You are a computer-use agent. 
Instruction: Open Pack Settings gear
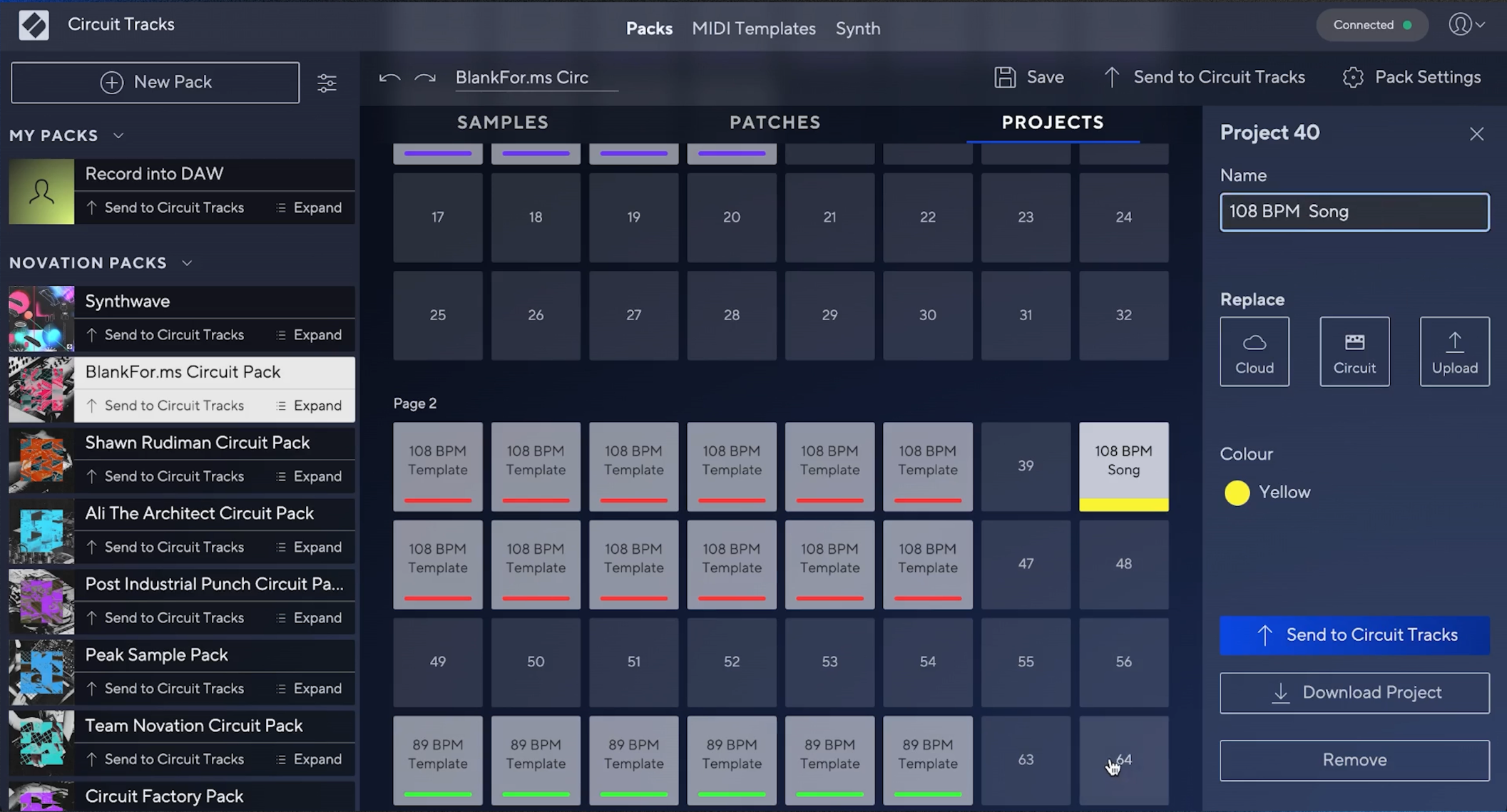[x=1411, y=77]
